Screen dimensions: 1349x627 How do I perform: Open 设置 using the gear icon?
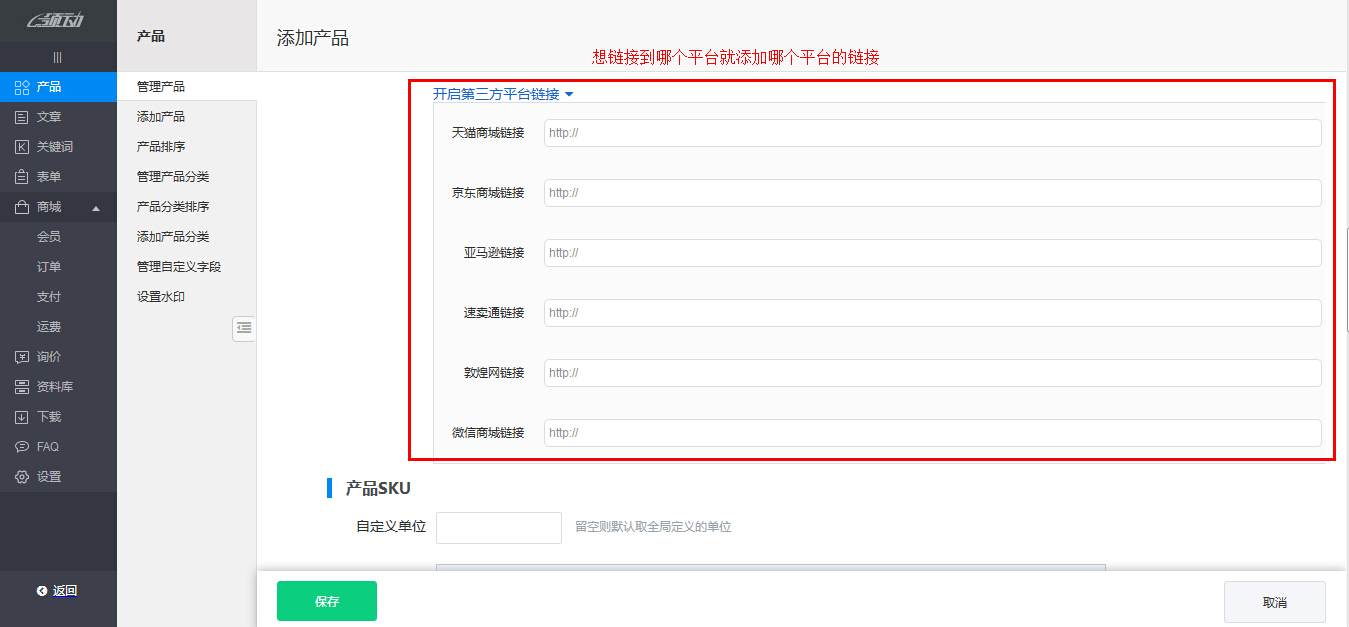click(22, 477)
